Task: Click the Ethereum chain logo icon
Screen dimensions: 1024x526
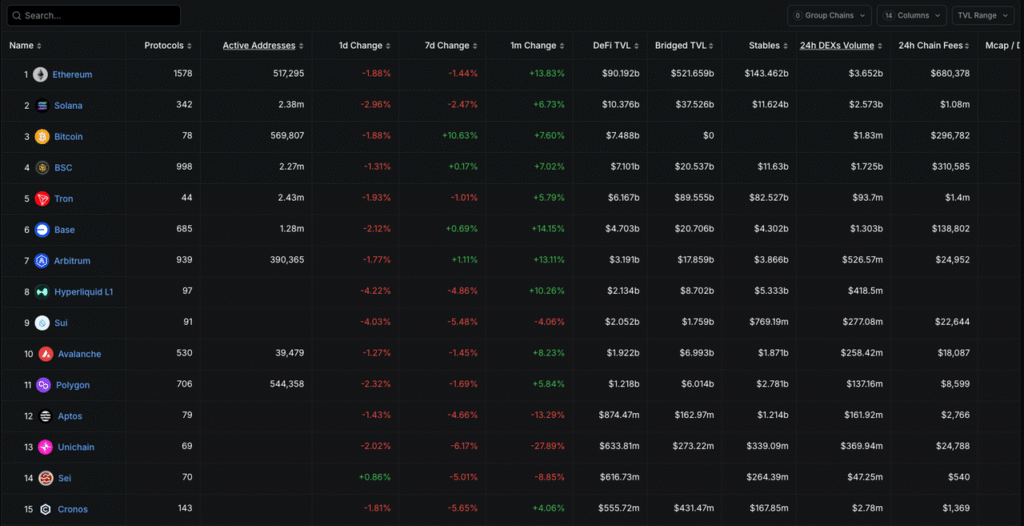Action: point(40,74)
